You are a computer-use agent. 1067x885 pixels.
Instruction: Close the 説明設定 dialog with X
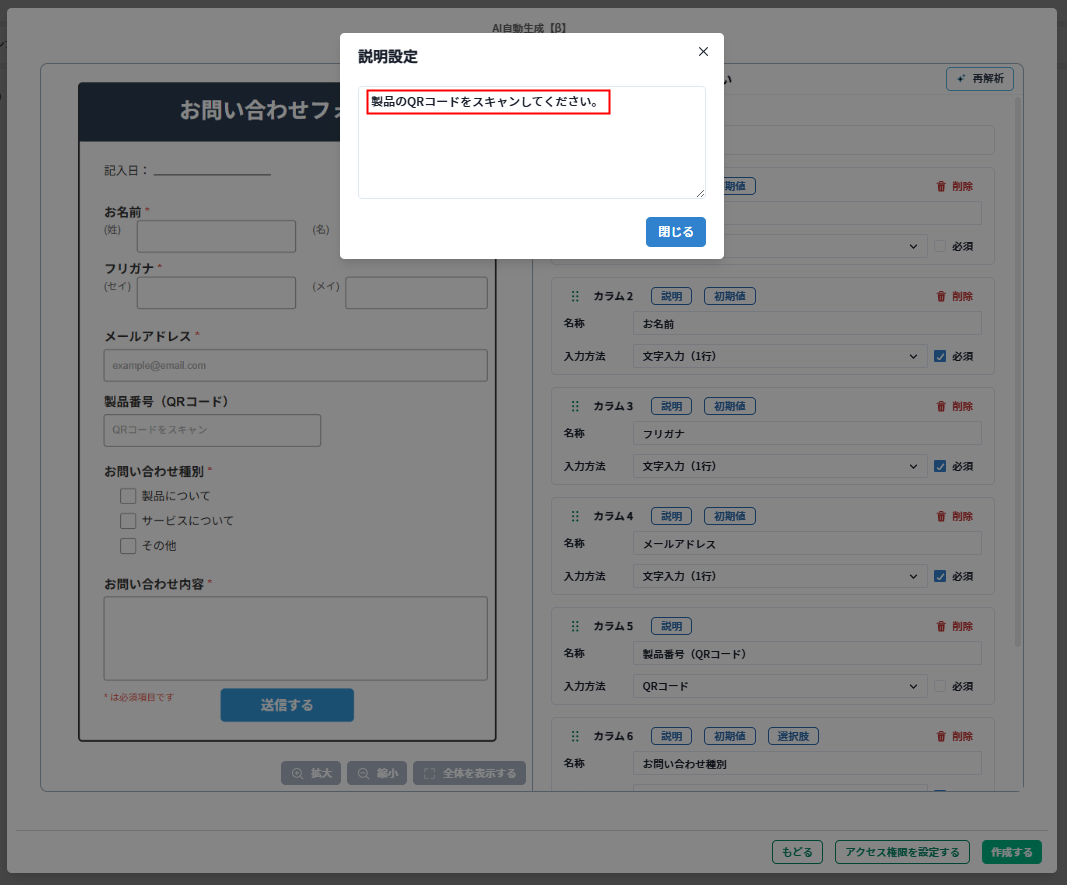point(703,52)
